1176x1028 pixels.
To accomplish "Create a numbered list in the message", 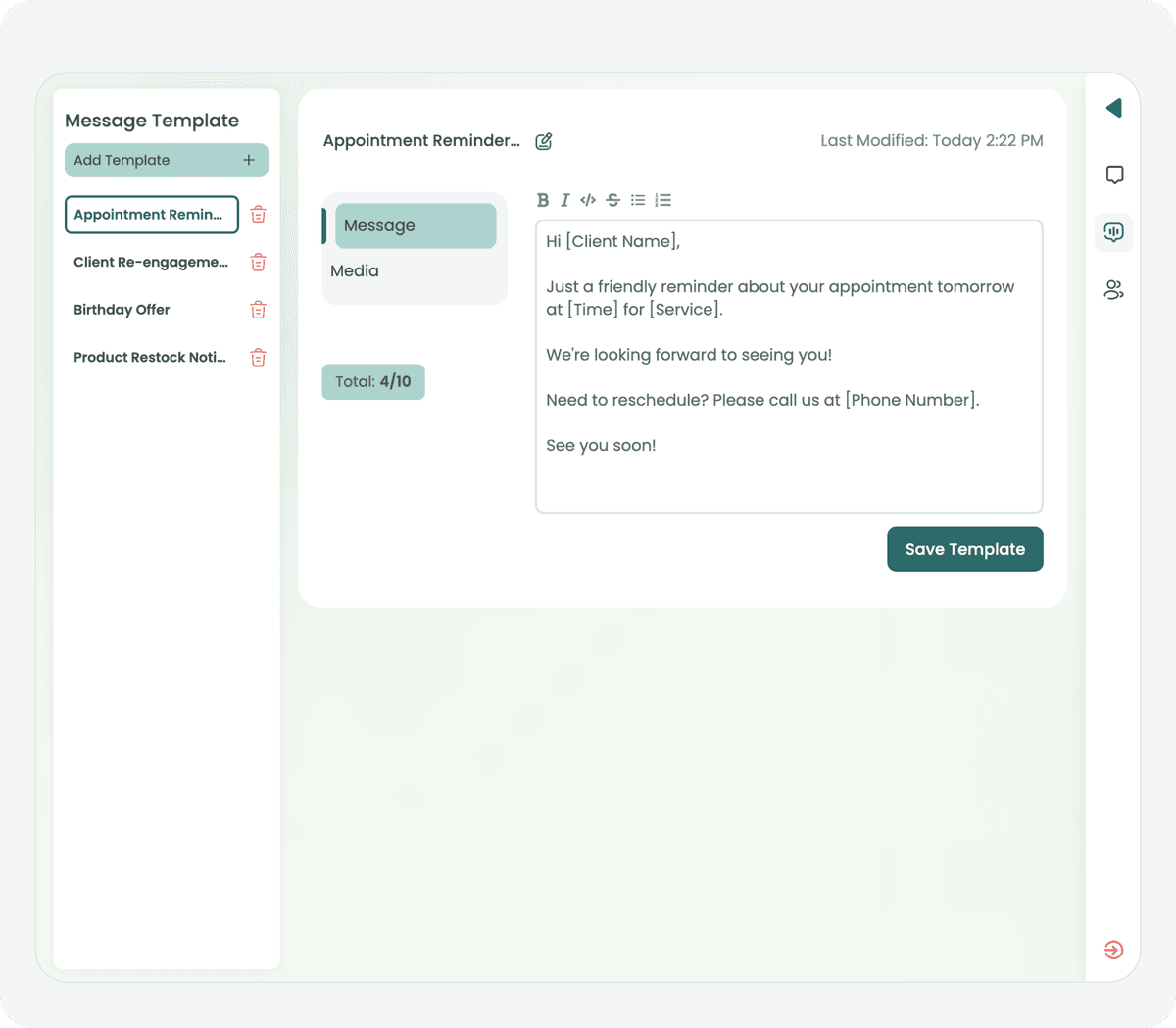I will (663, 199).
